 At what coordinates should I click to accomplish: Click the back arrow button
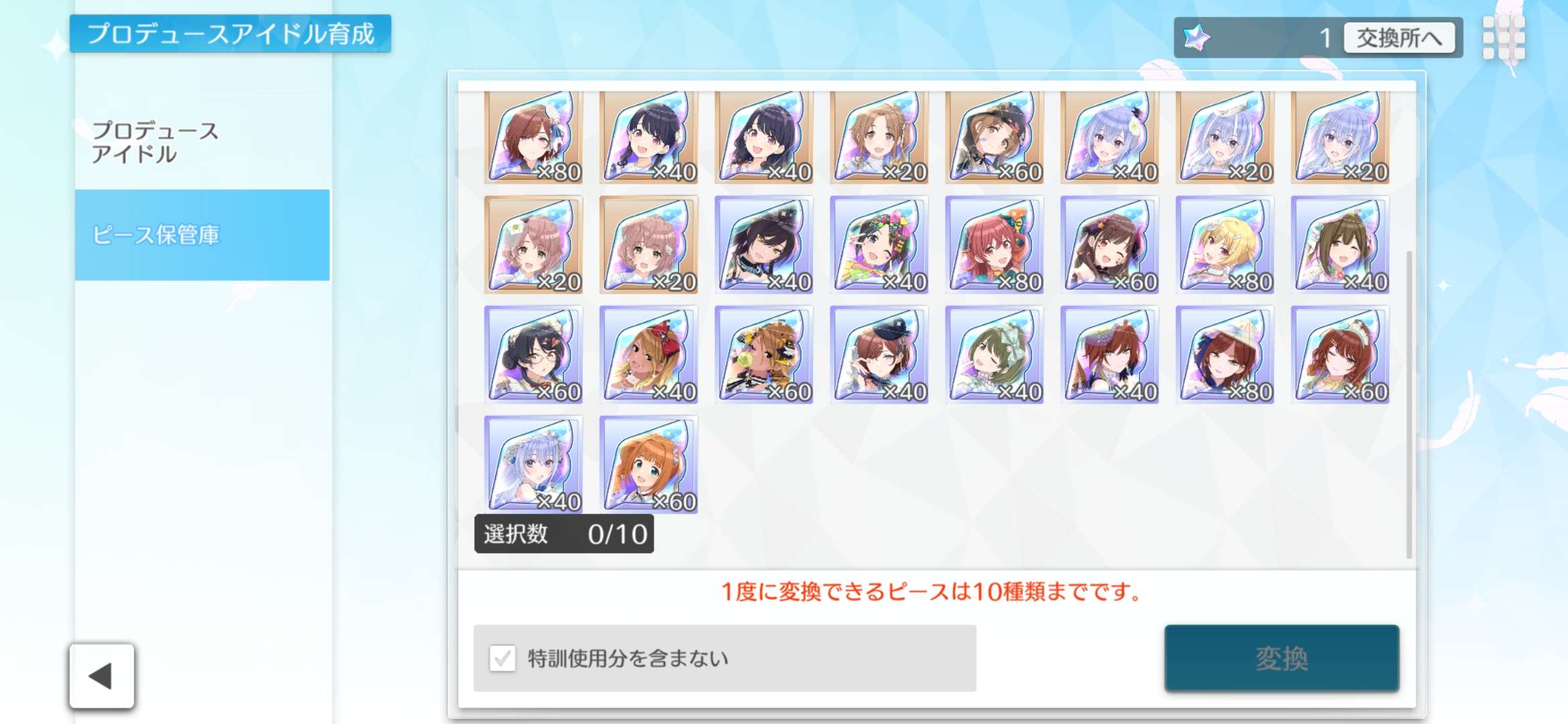click(102, 676)
